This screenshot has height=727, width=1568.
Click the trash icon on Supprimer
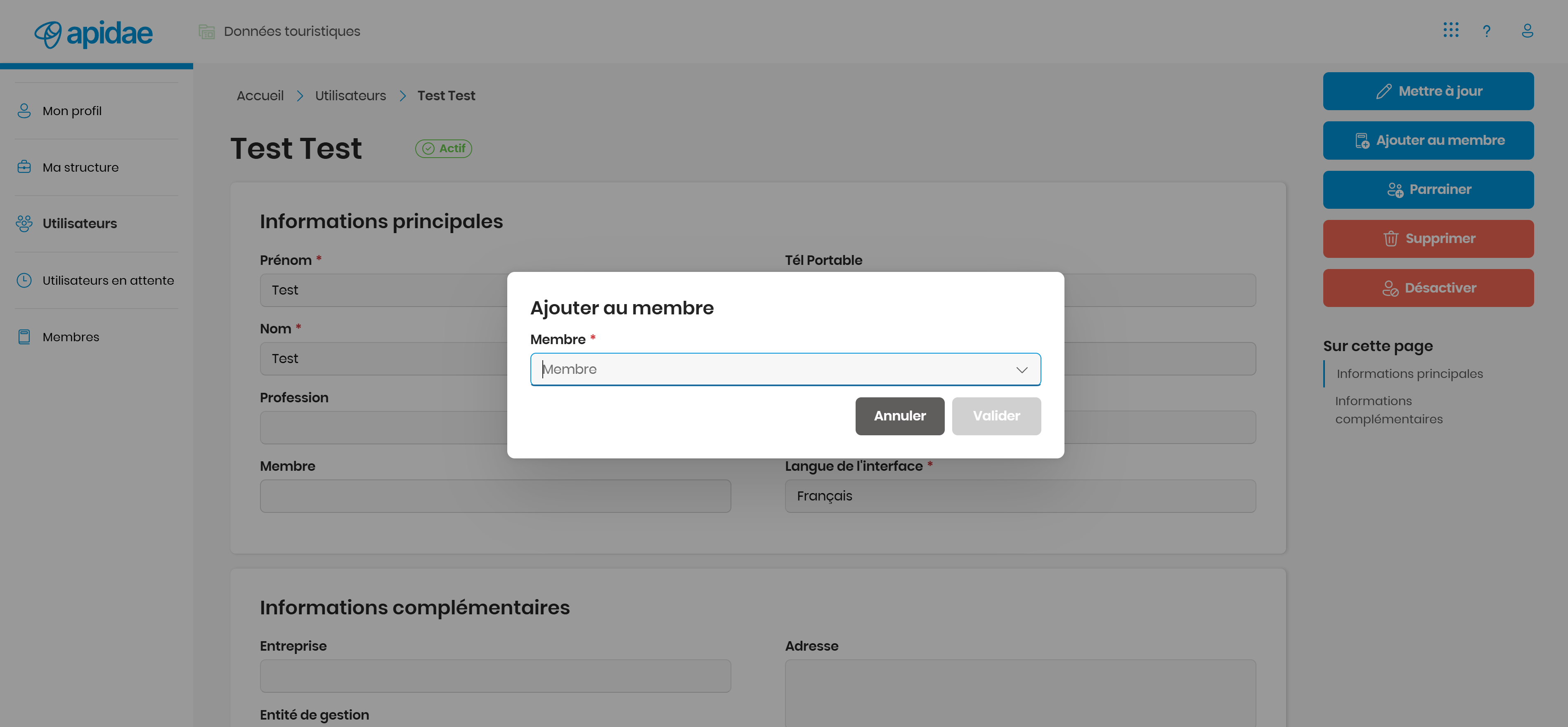click(x=1391, y=238)
